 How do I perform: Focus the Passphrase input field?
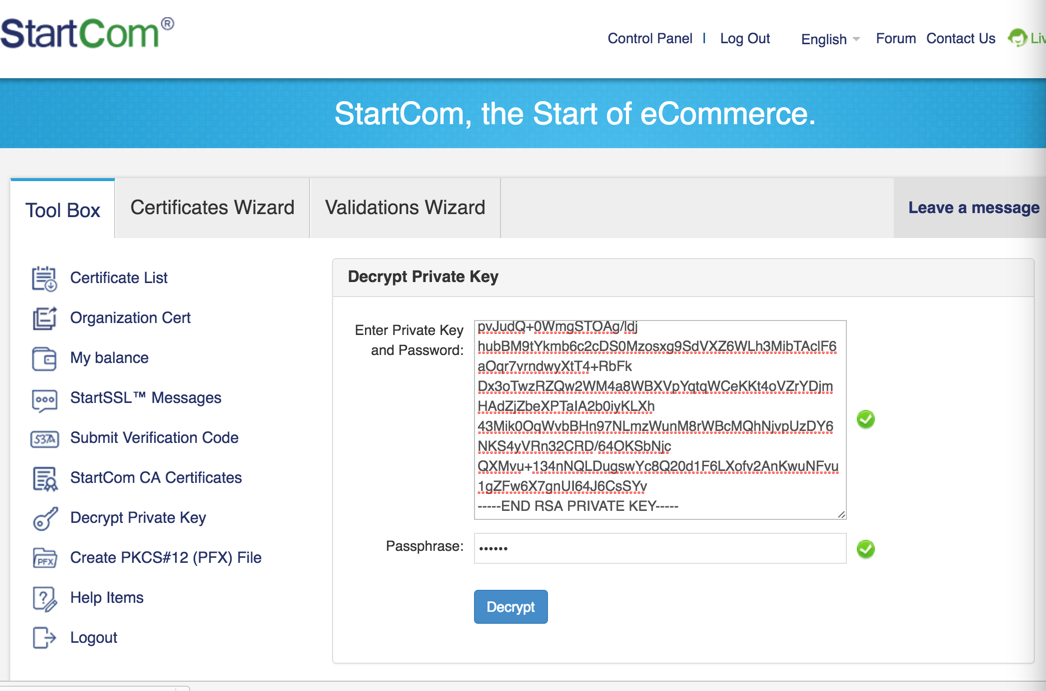pyautogui.click(x=660, y=548)
